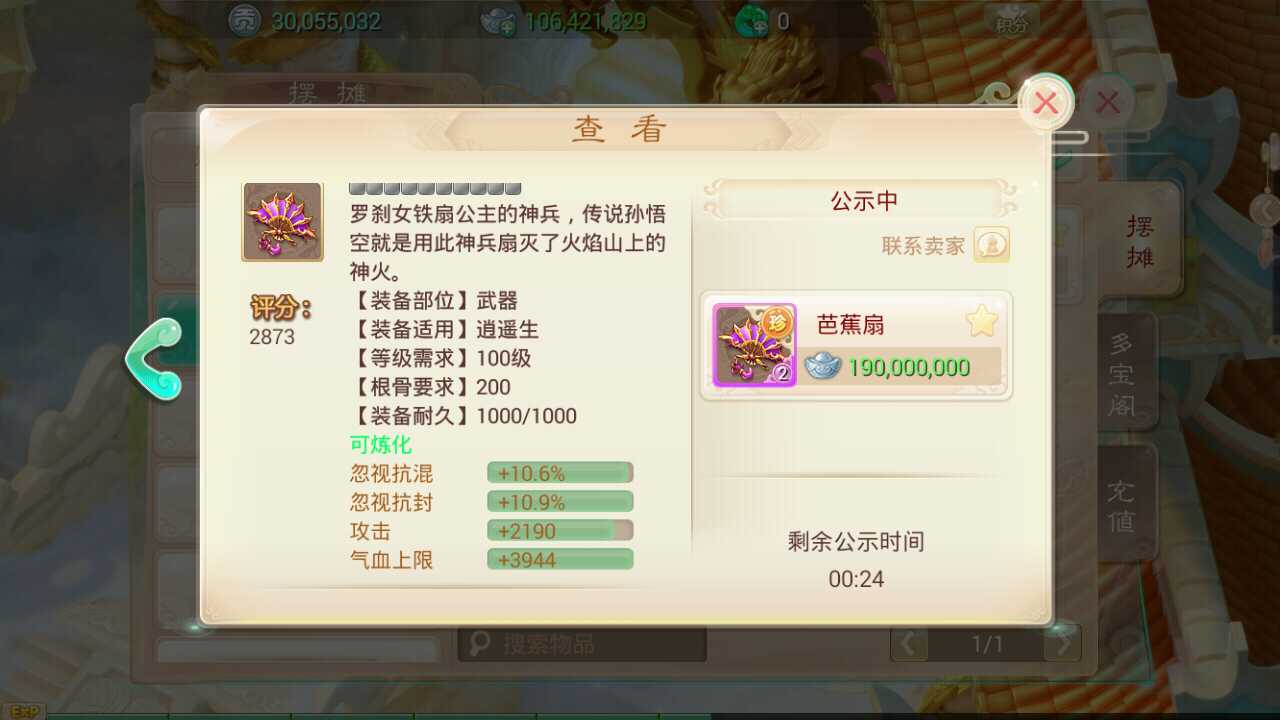Favorite 芭蕉扇 with the star icon
This screenshot has width=1280, height=720.
click(982, 322)
